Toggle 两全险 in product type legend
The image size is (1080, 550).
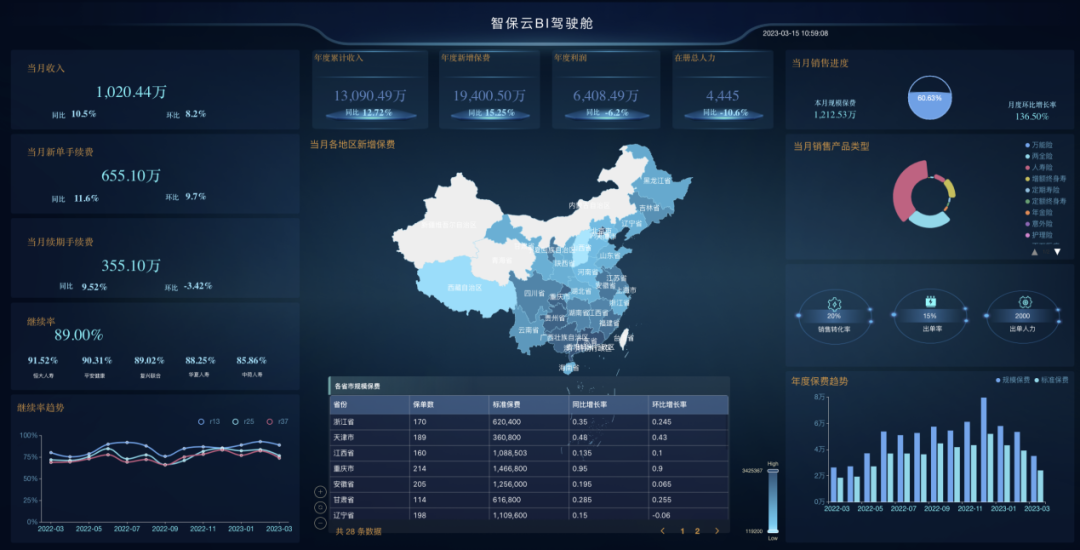1039,156
